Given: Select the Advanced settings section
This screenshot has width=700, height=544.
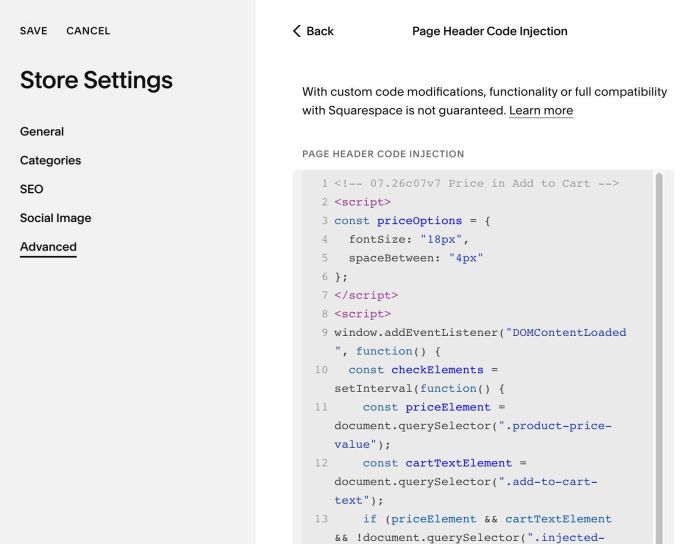Looking at the screenshot, I should pos(48,247).
